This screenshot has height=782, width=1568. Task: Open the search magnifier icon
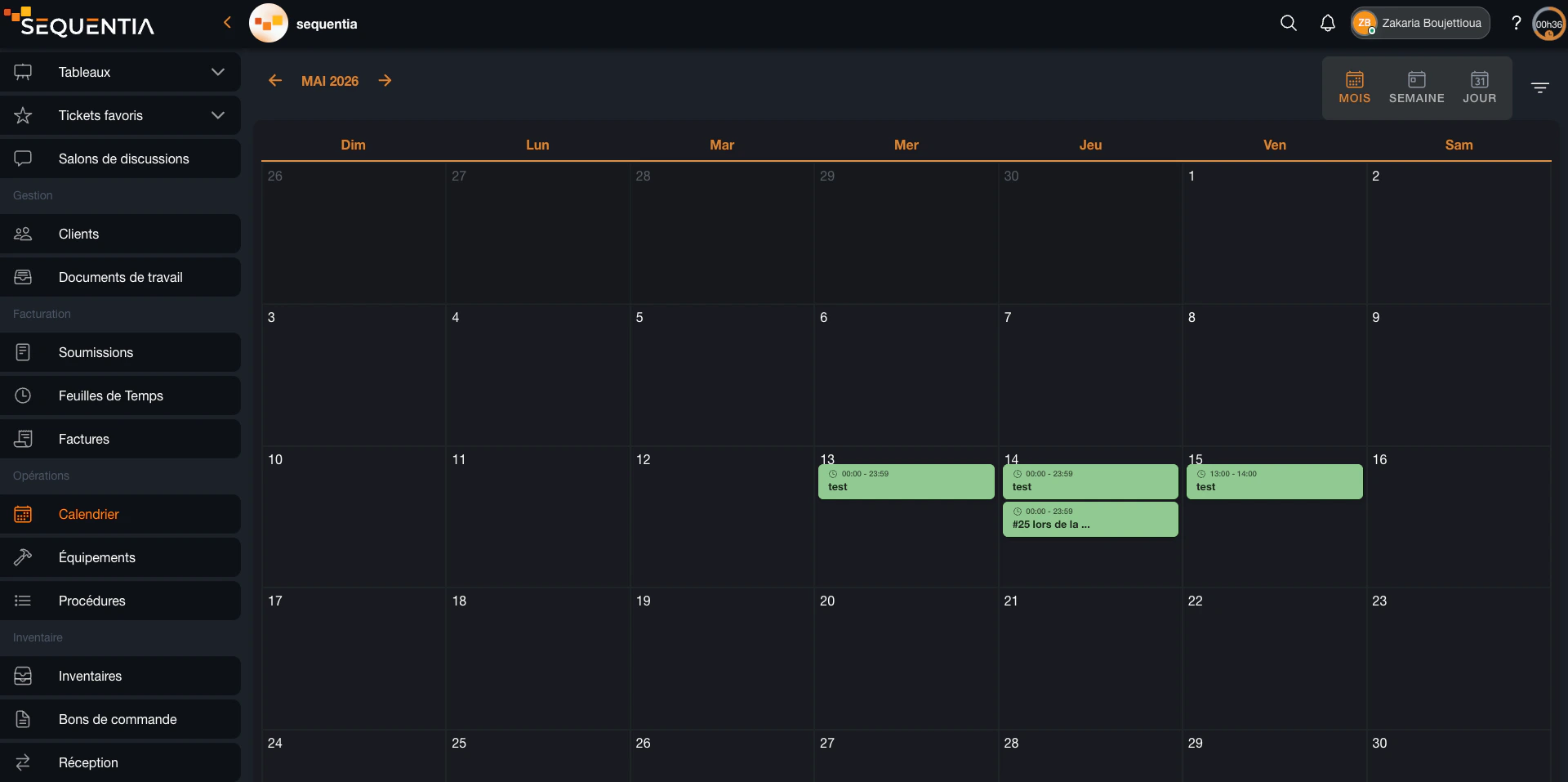pyautogui.click(x=1288, y=23)
